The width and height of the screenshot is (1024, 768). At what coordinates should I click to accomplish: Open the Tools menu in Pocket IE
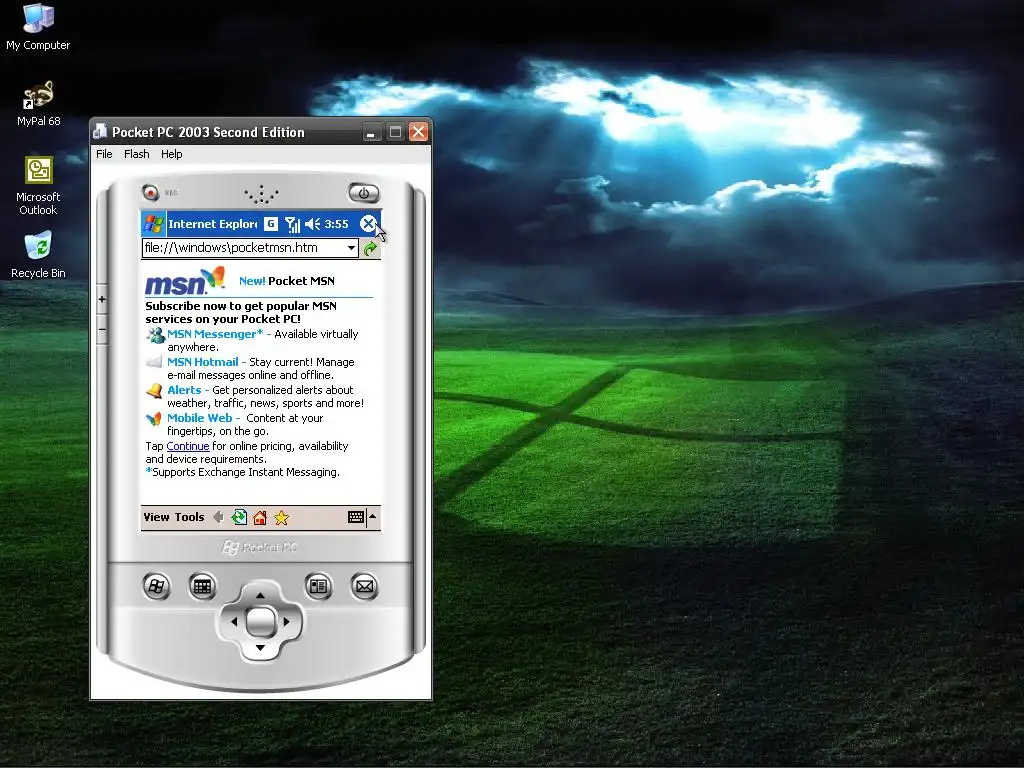tap(189, 517)
